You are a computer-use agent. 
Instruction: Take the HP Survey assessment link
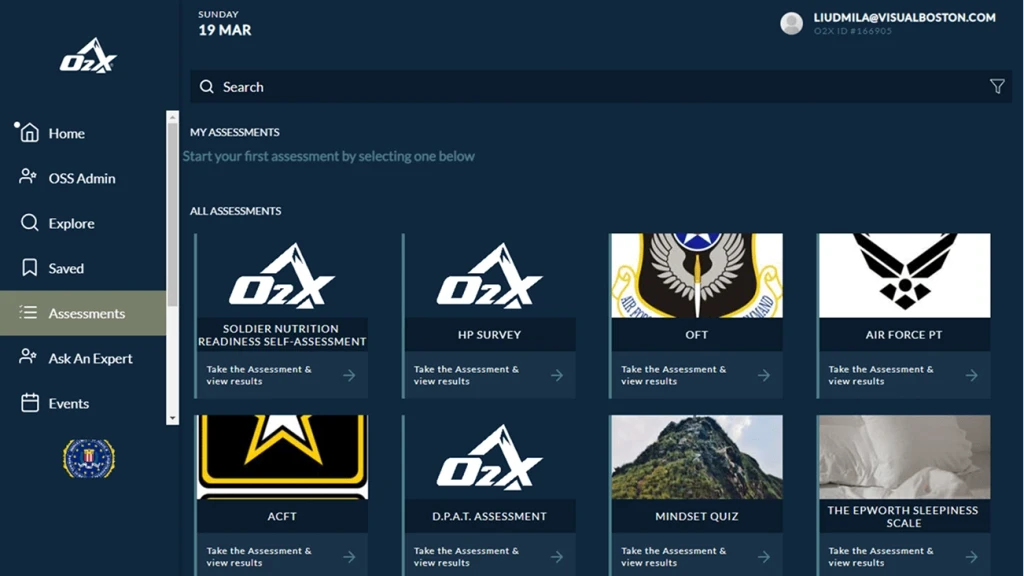coord(466,376)
